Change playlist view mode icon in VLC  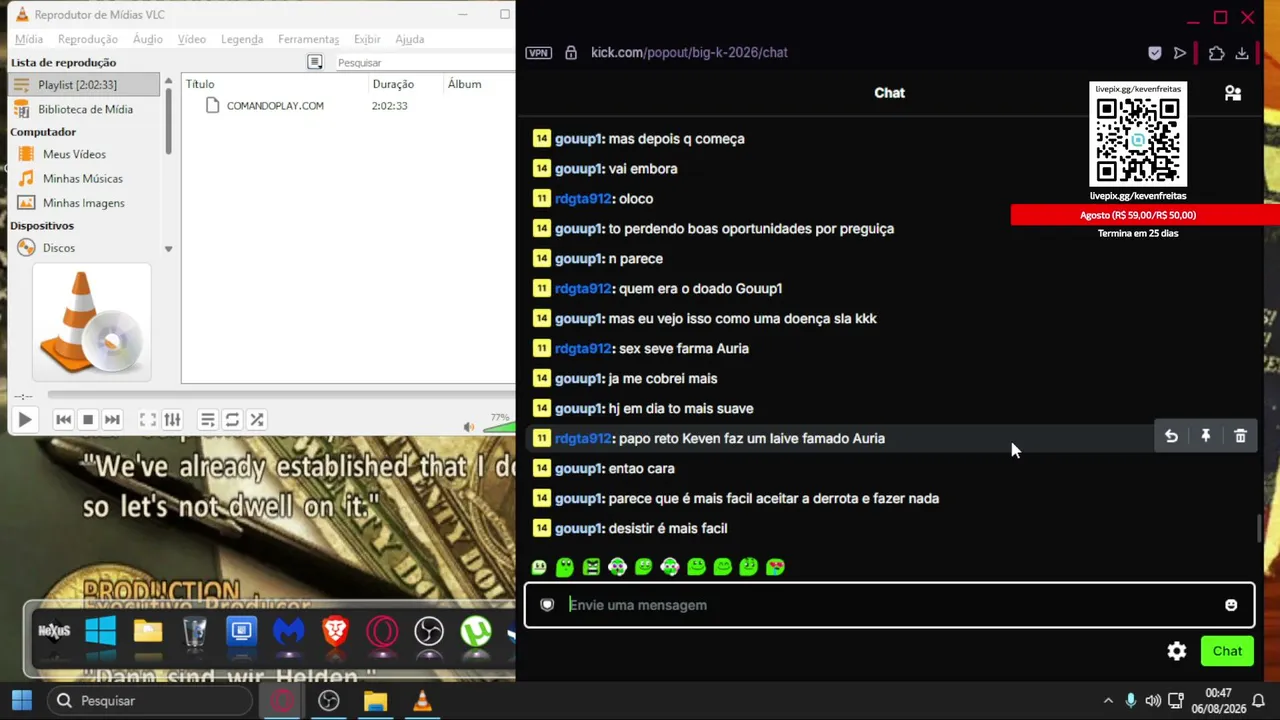[x=315, y=62]
